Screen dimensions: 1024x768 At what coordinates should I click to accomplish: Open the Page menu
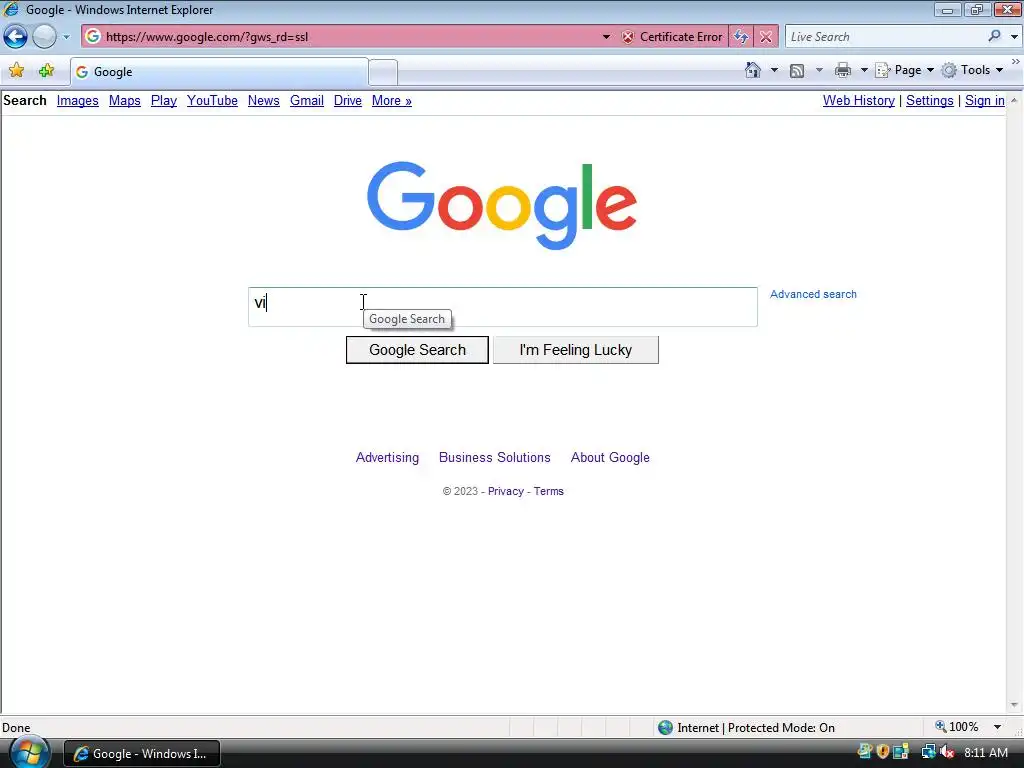click(905, 70)
